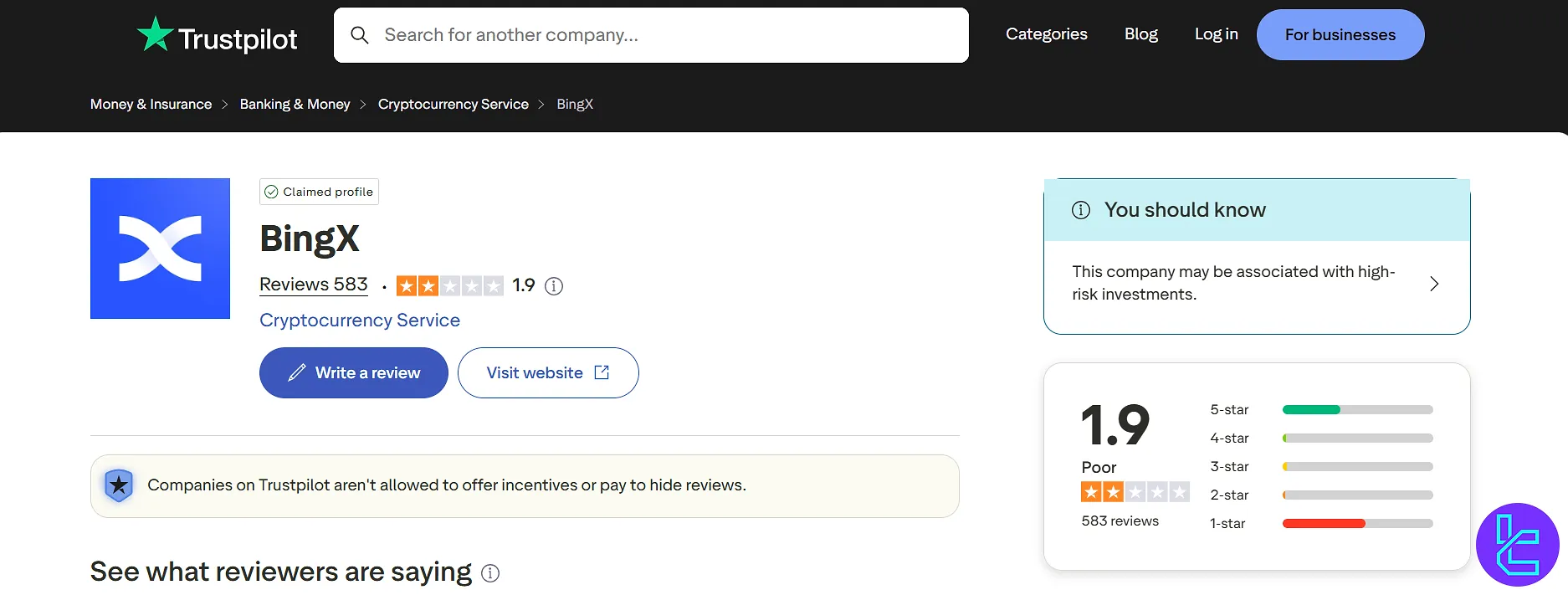
Task: Filter reviews by the 3-star bar
Action: tap(1357, 467)
